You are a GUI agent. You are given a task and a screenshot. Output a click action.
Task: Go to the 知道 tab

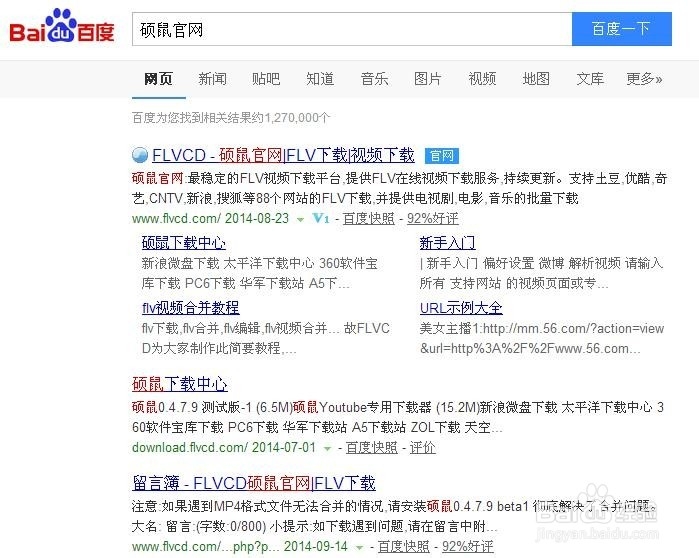320,79
